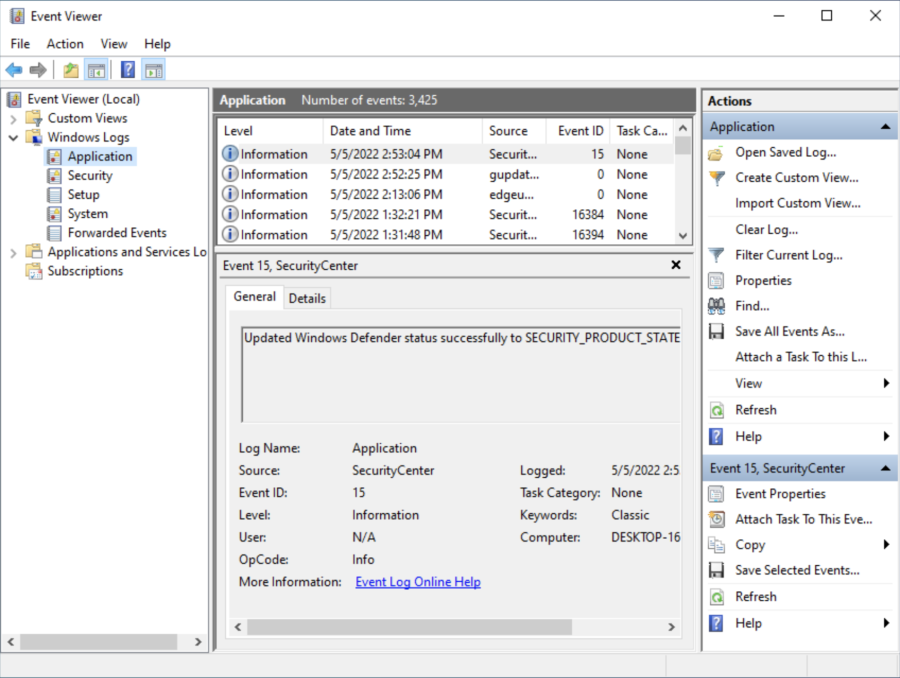
Task: Open the Action menu
Action: point(65,44)
